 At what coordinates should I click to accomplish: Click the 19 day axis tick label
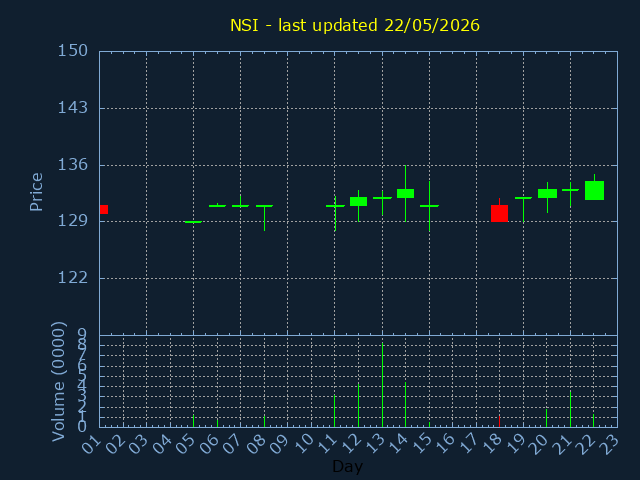click(516, 443)
